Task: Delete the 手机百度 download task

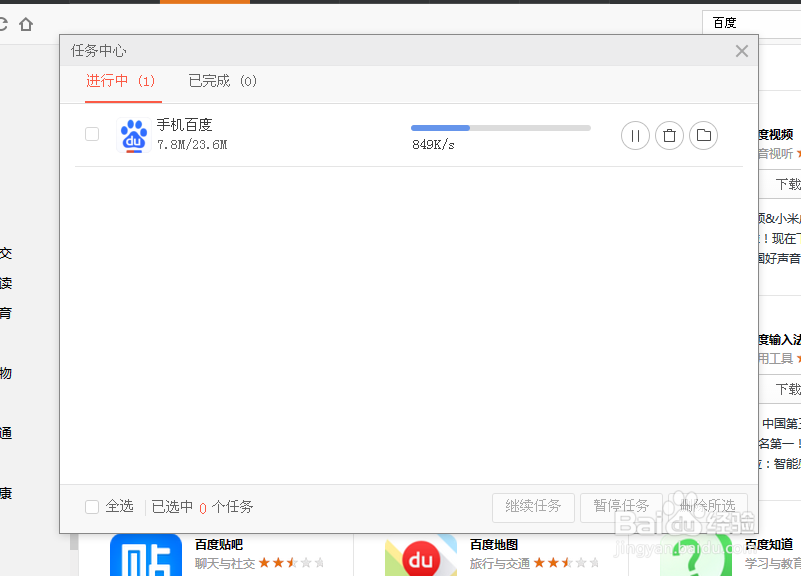Action: 669,135
